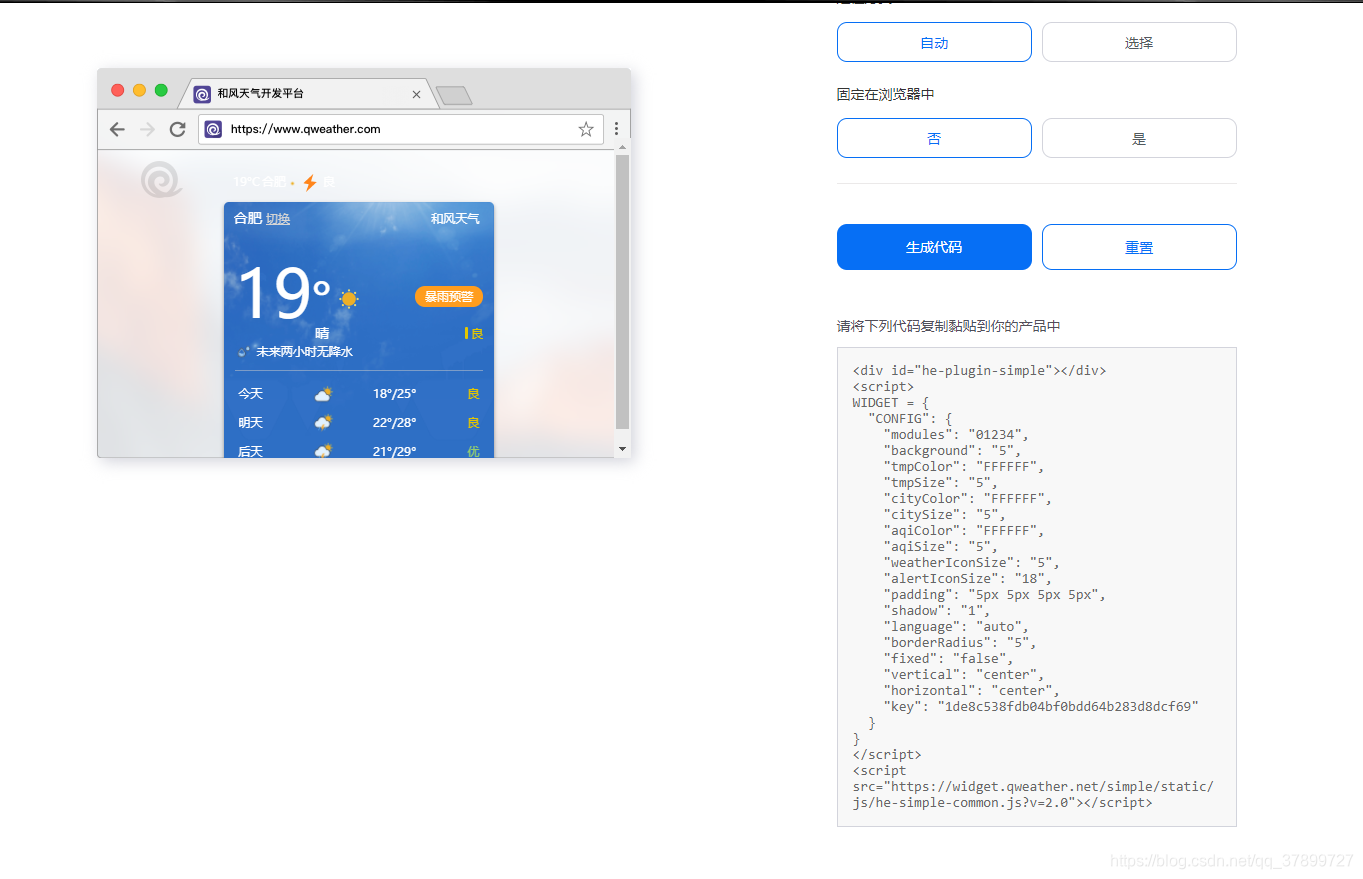
Task: Click the 请将下列代码复制黏贴到你的产品中 text
Action: 949,326
